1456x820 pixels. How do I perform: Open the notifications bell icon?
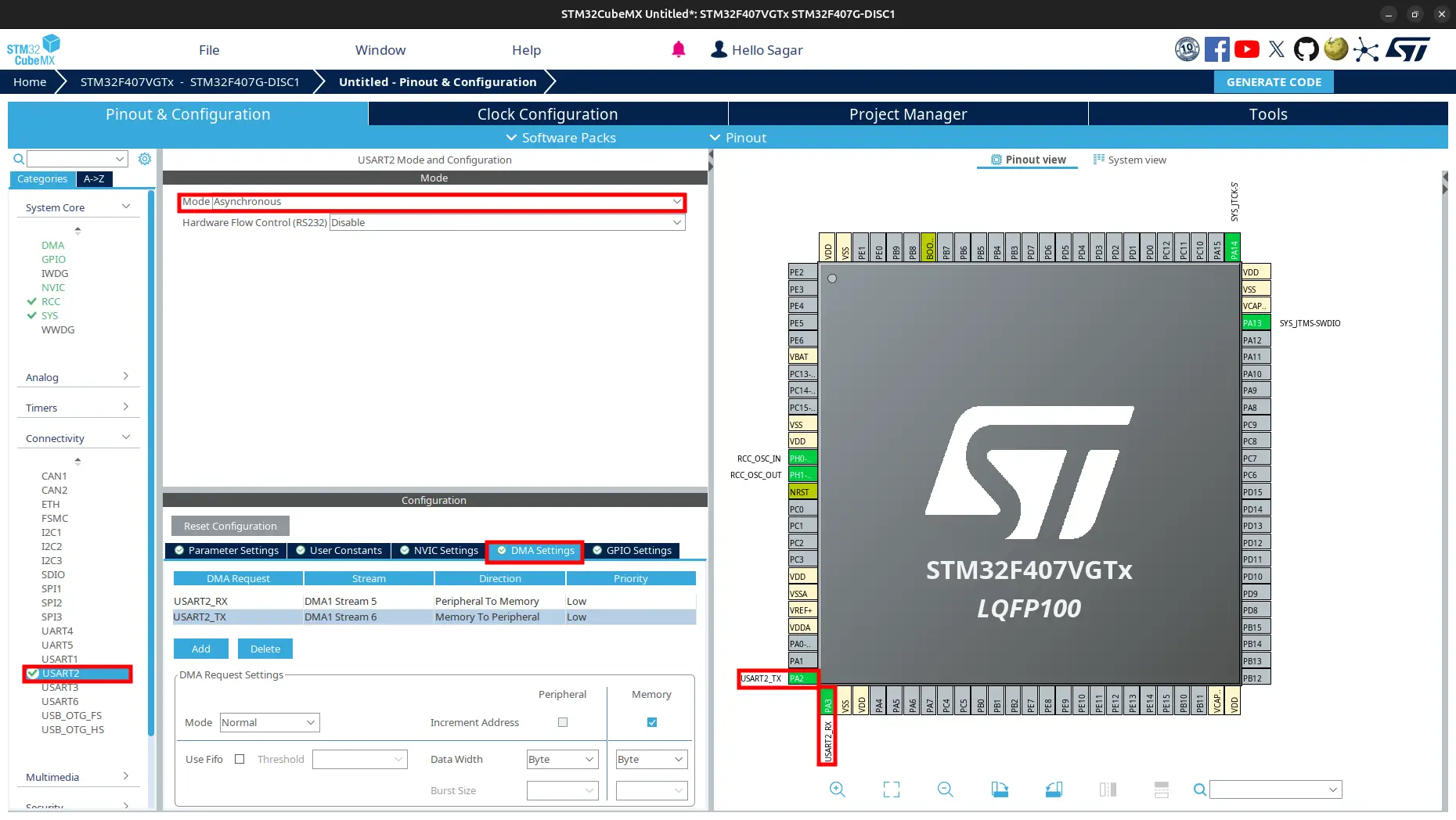[679, 49]
